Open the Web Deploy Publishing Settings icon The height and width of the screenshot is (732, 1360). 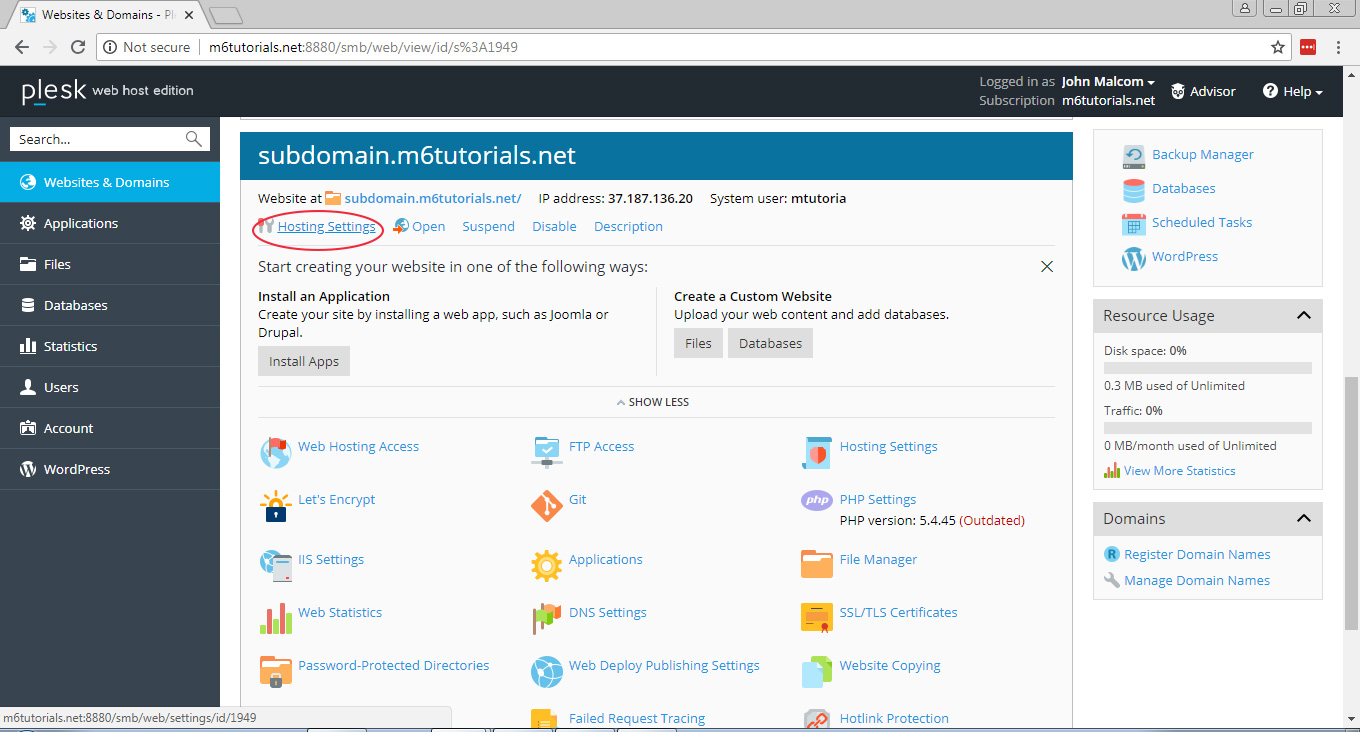pos(546,672)
